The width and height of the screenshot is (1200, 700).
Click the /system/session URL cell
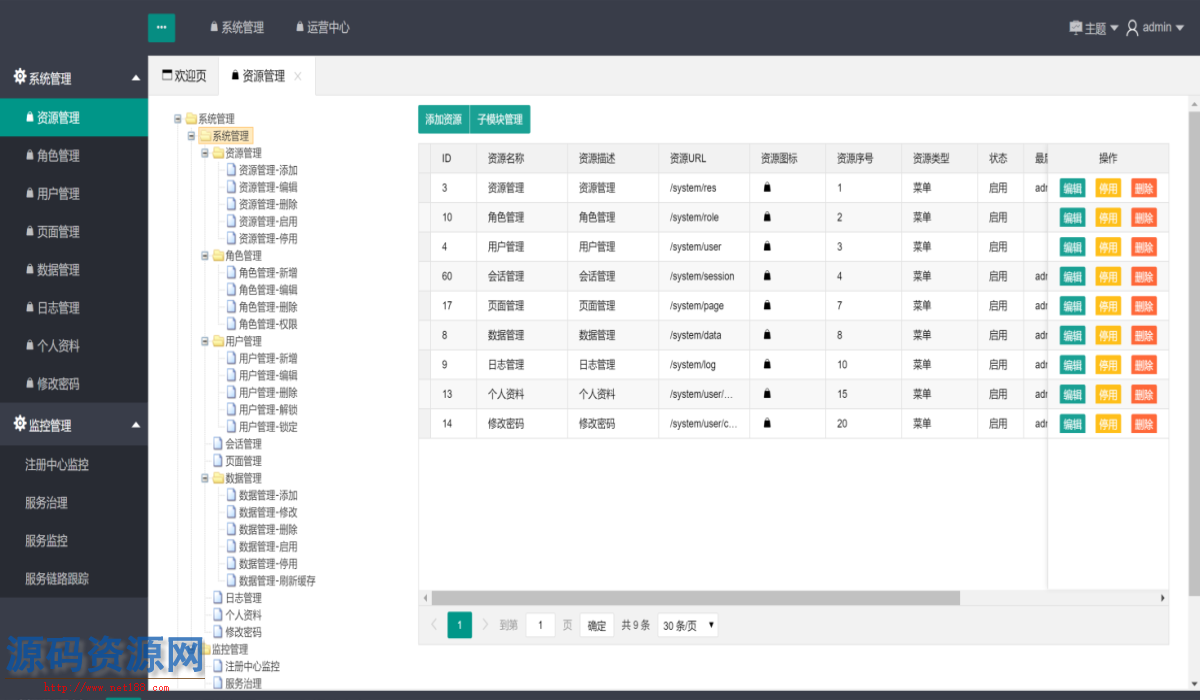click(702, 276)
